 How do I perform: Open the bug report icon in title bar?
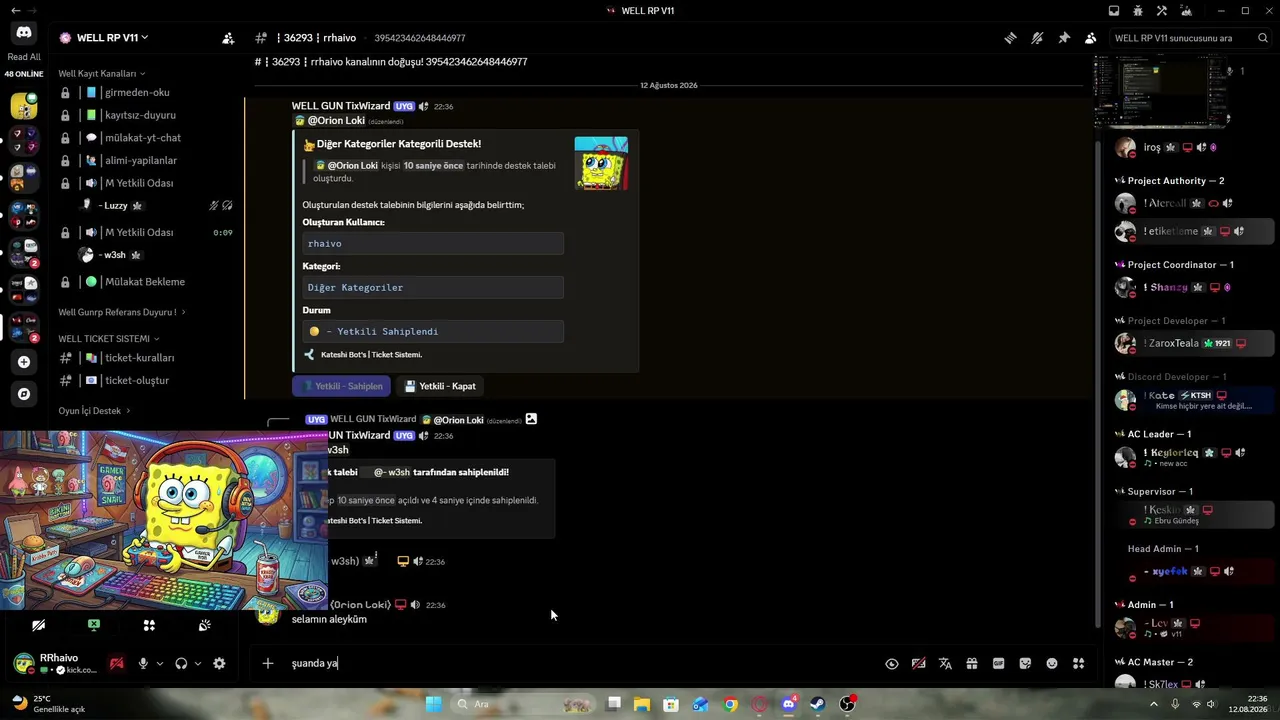1138,11
